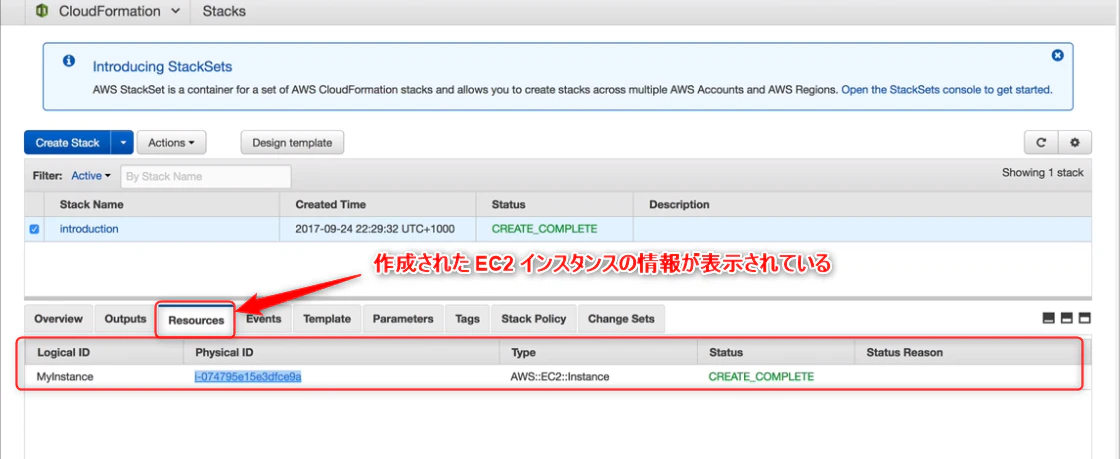1120x459 pixels.
Task: Expand the Create Stack dropdown arrow
Action: coord(123,143)
